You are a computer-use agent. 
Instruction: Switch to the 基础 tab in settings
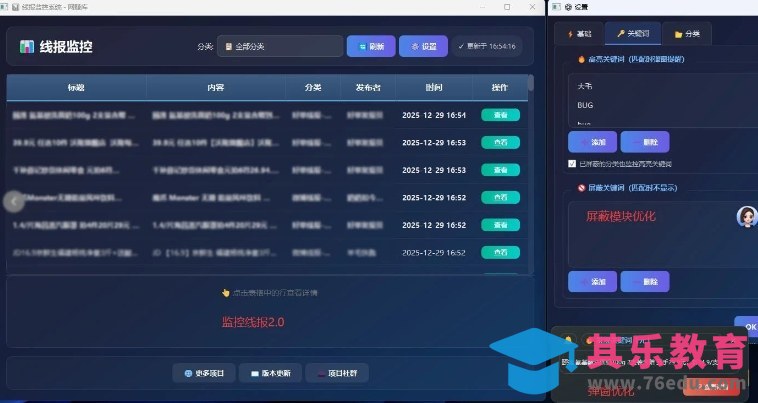pyautogui.click(x=579, y=34)
